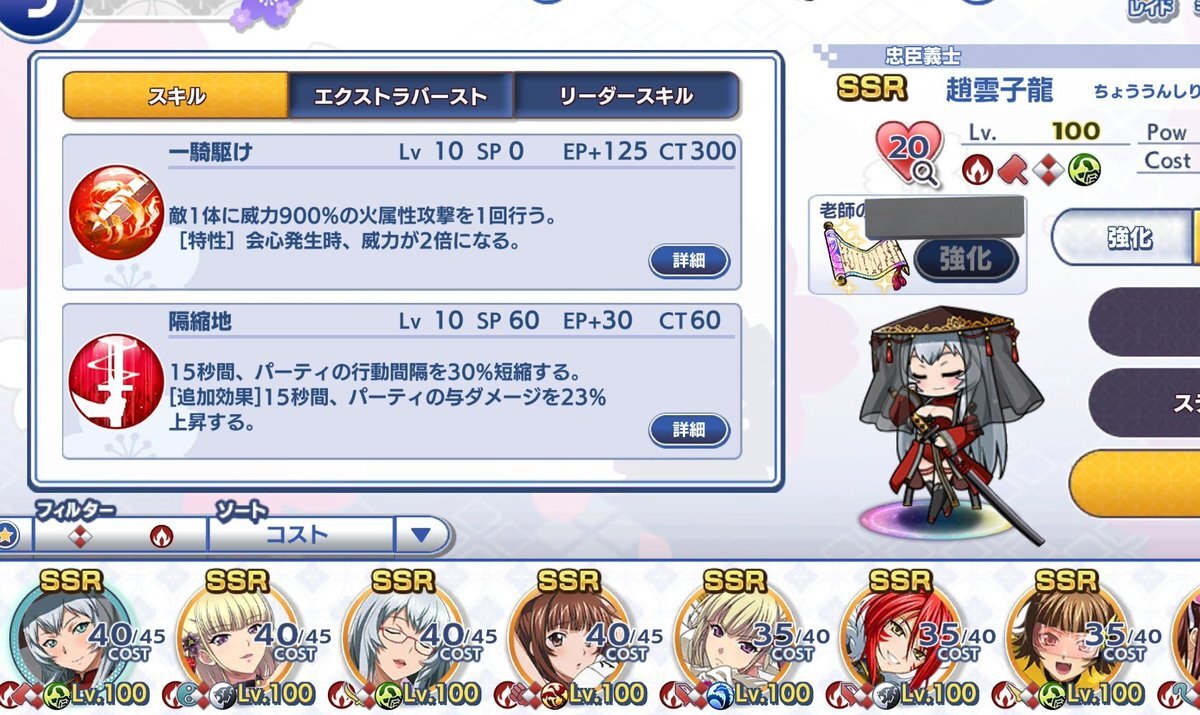
Task: Switch to the エクストラバースト tab
Action: tap(400, 96)
